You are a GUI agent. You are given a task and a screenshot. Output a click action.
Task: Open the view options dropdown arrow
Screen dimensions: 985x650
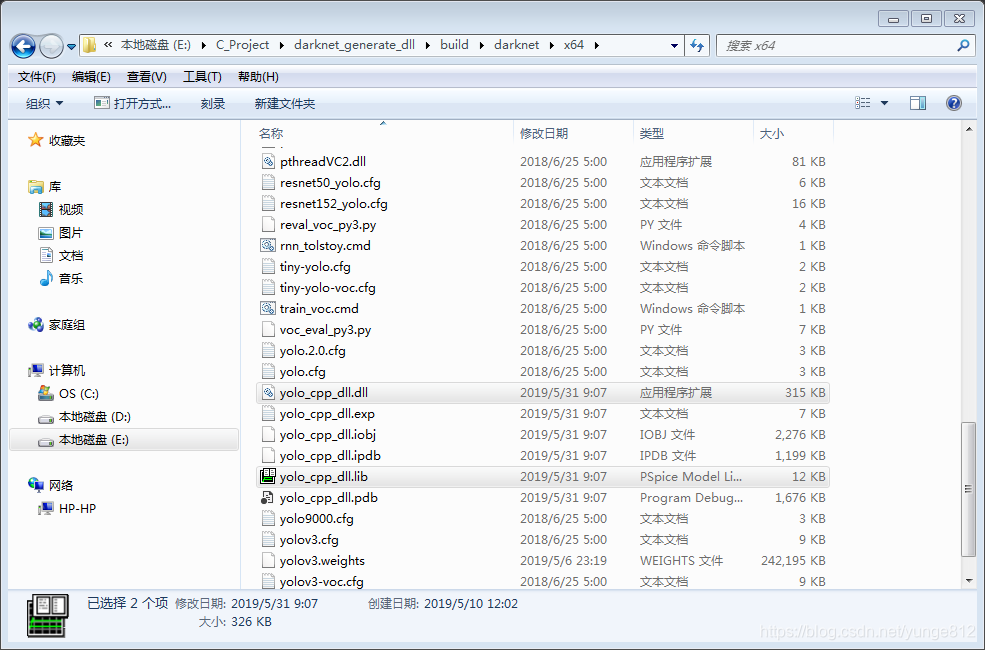click(884, 103)
